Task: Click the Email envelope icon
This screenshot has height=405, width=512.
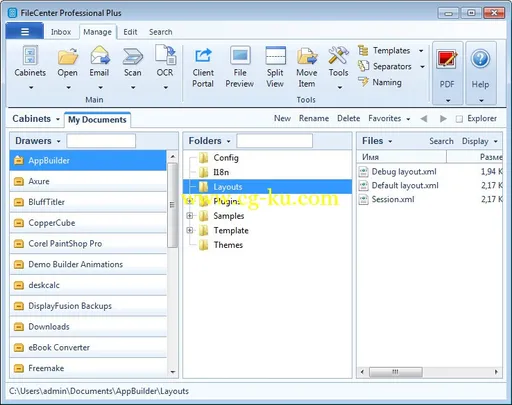Action: point(100,55)
